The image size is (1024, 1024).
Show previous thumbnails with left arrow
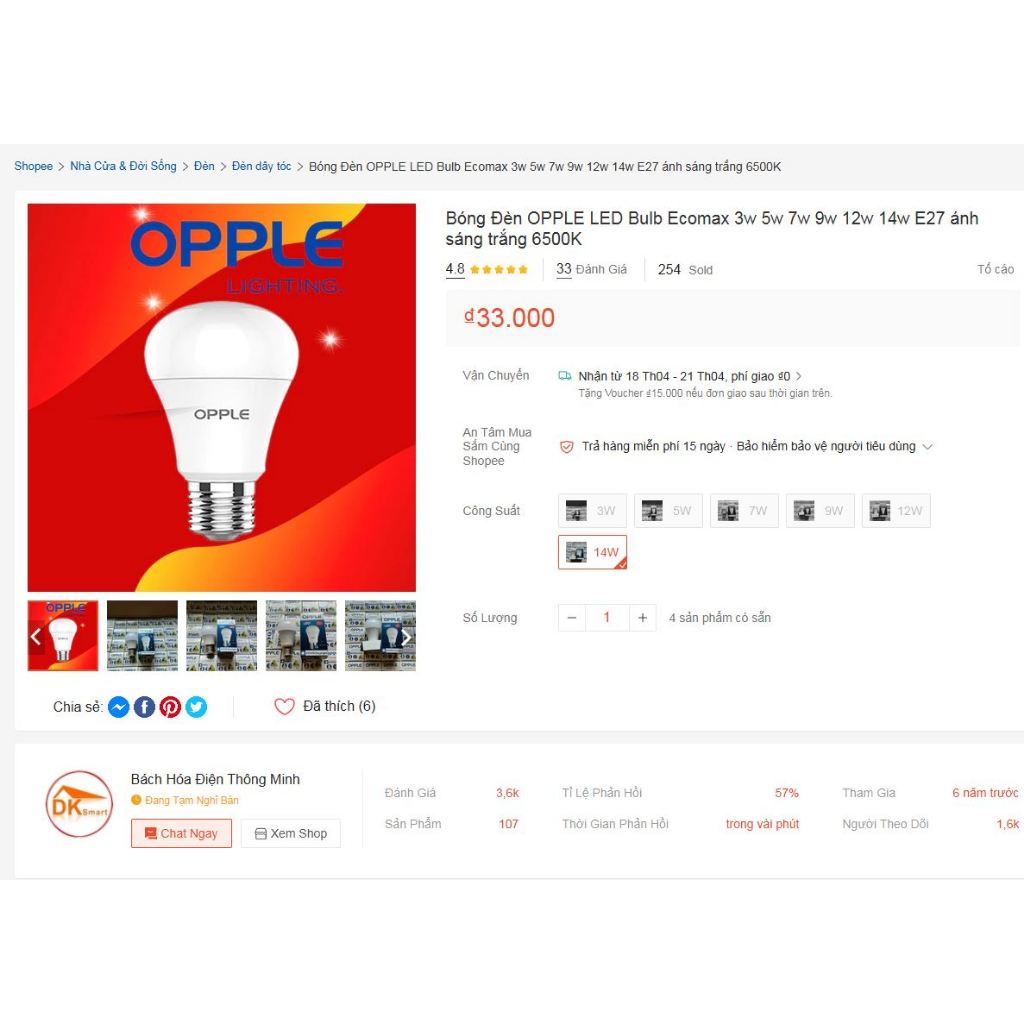tap(36, 637)
